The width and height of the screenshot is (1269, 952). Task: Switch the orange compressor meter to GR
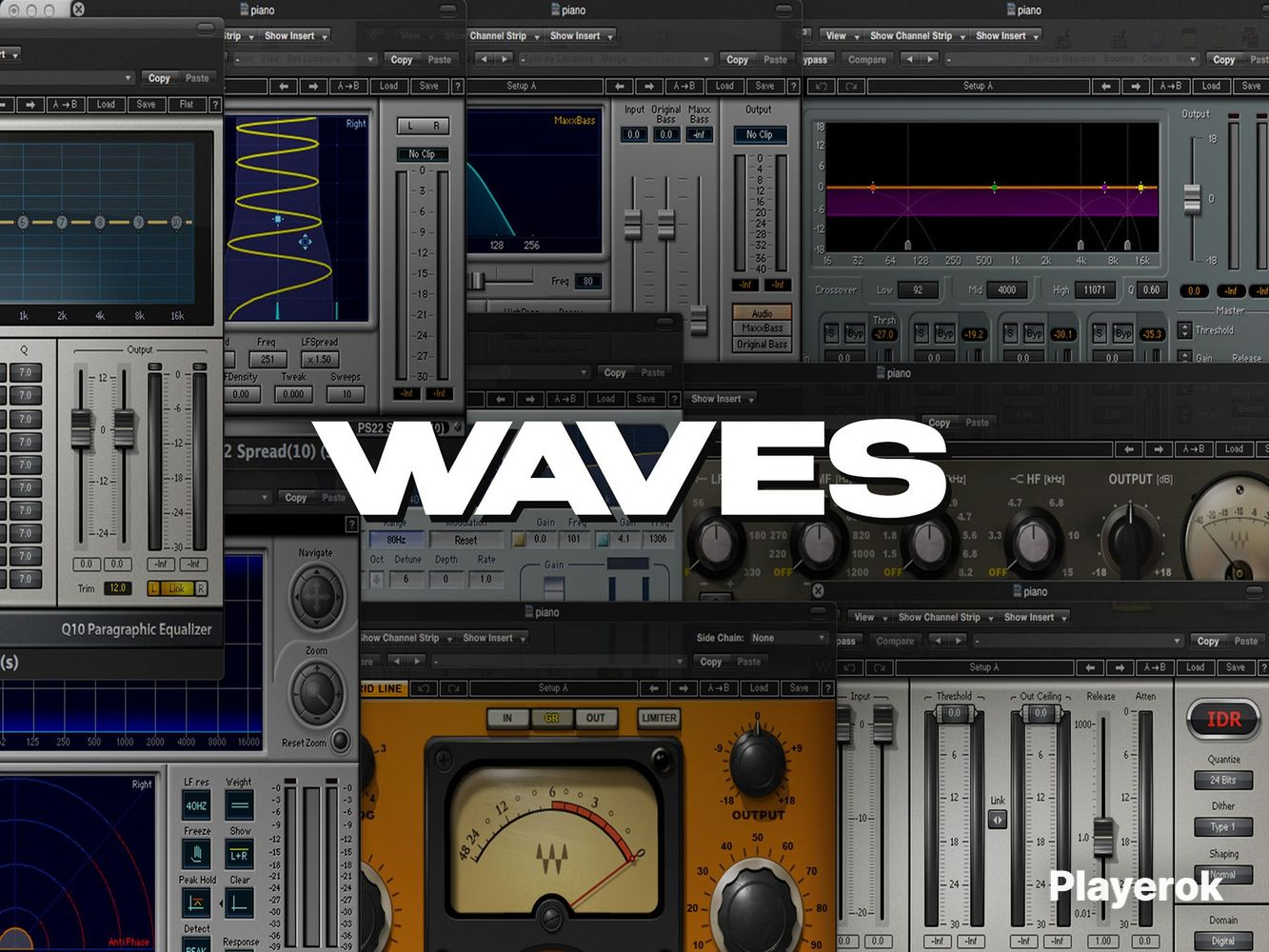click(x=551, y=718)
